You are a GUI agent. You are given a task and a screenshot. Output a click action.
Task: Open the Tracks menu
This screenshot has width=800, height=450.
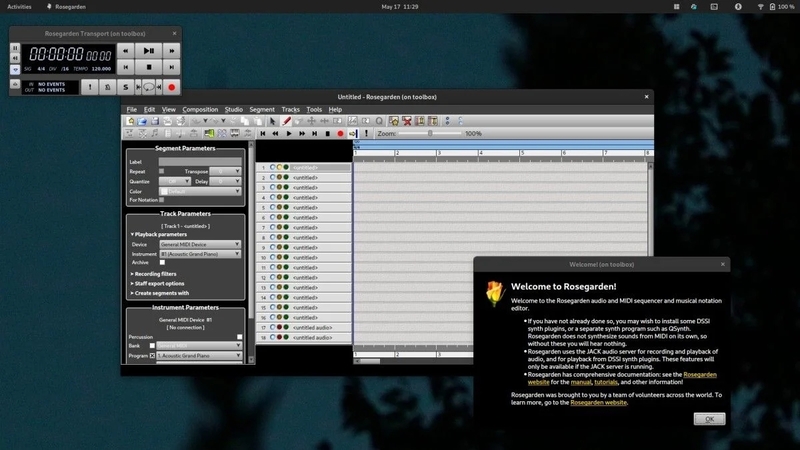tap(290, 109)
